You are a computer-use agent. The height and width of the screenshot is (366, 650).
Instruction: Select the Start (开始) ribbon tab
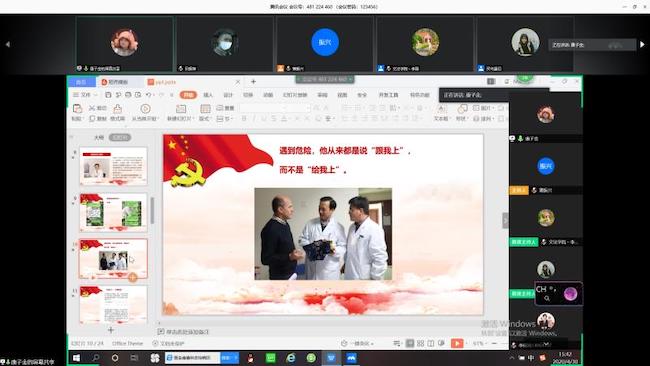coord(188,95)
